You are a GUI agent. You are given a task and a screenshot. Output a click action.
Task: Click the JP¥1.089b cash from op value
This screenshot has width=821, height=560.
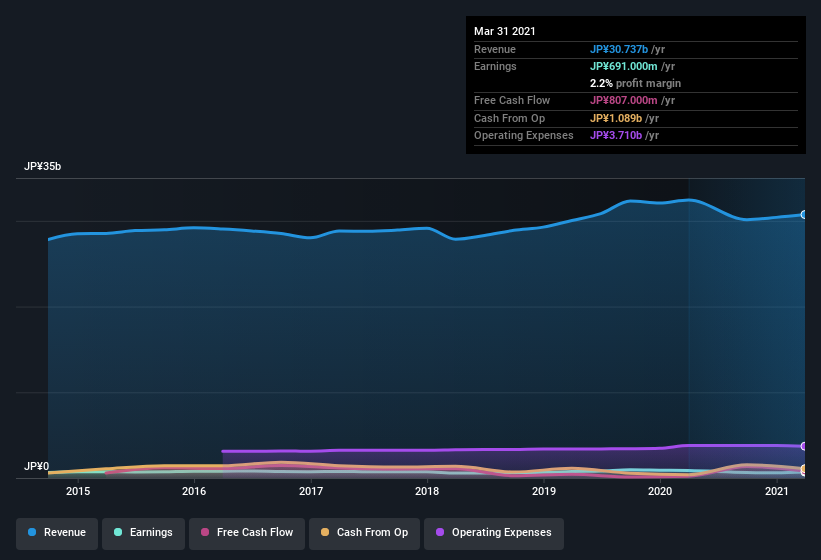[x=616, y=118]
